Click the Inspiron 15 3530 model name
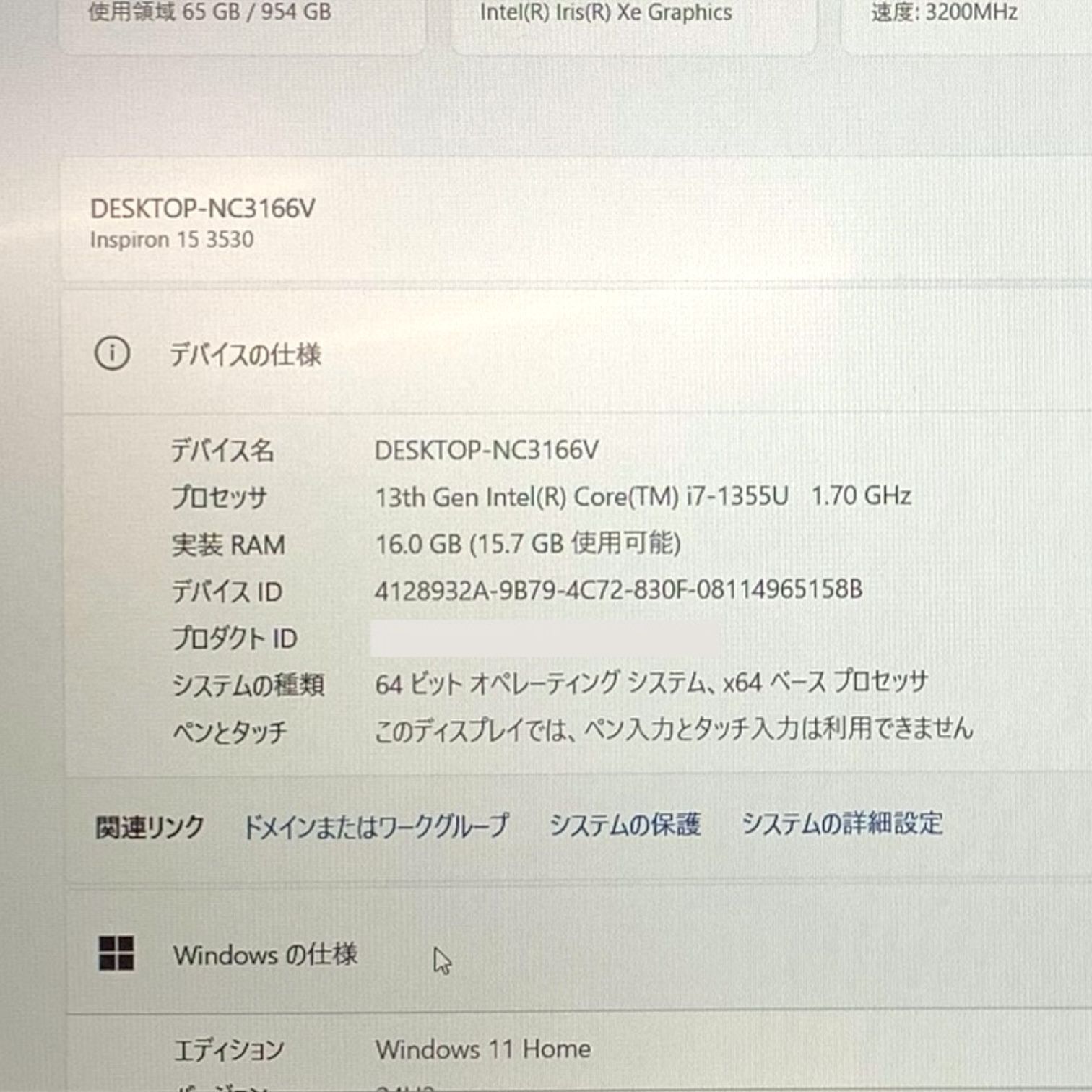Viewport: 1092px width, 1092px height. (172, 240)
